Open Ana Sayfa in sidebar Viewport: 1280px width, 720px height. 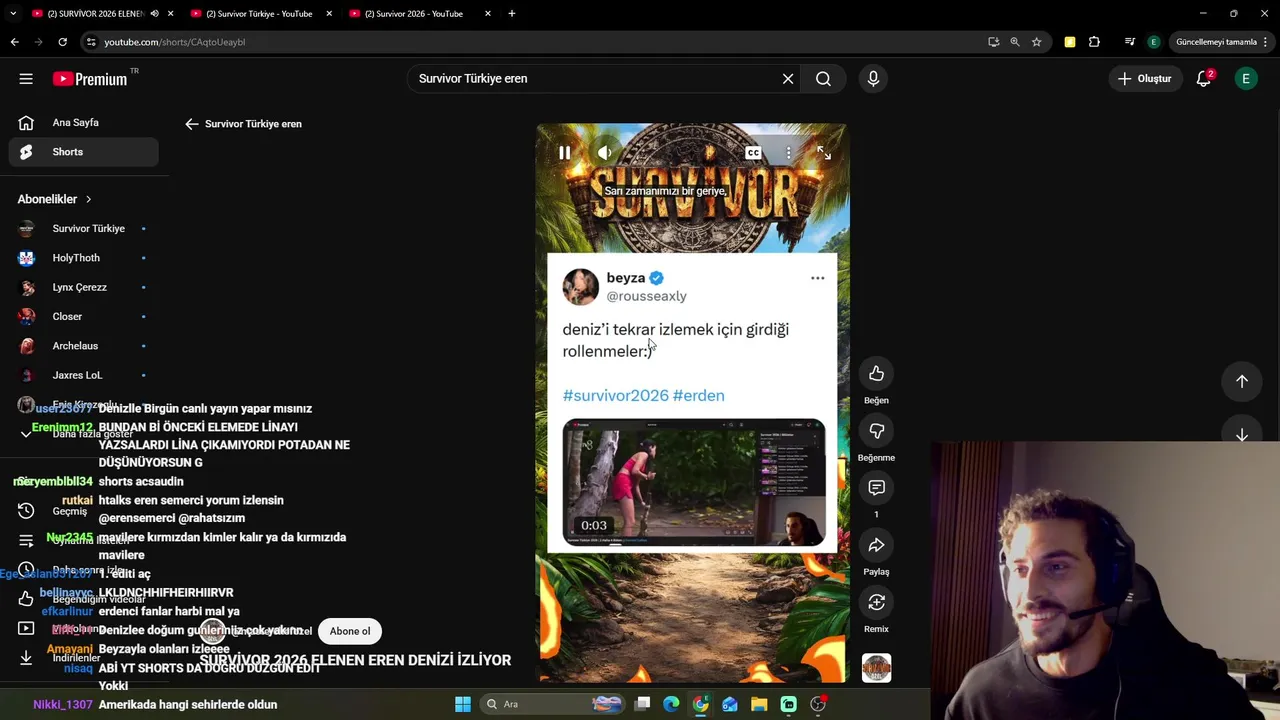coord(84,123)
